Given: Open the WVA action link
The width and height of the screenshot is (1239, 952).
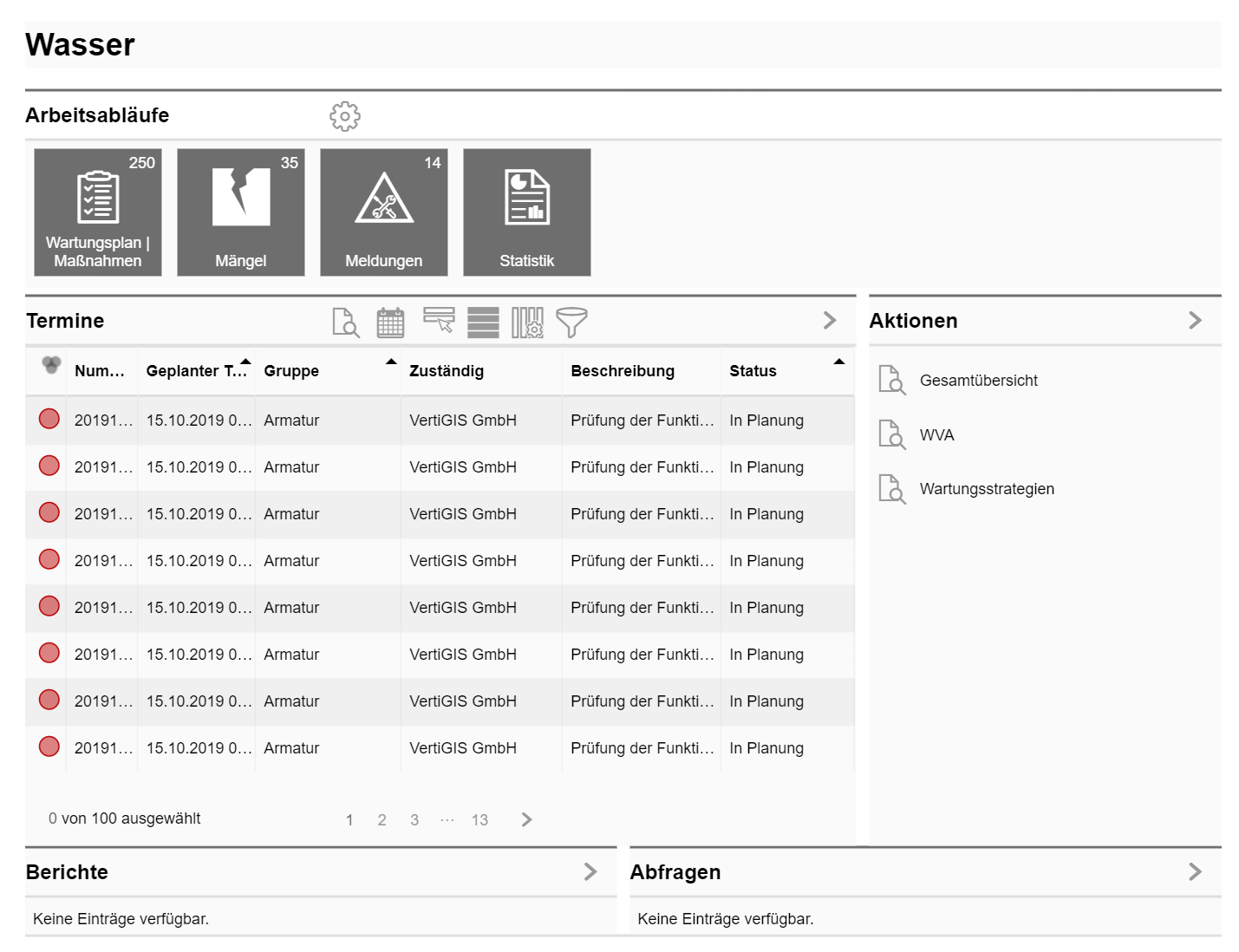Looking at the screenshot, I should coord(936,435).
